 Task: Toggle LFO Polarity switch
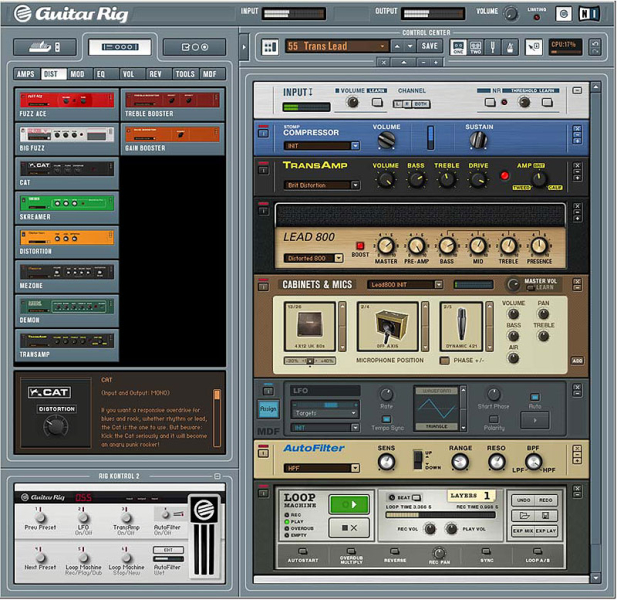494,419
